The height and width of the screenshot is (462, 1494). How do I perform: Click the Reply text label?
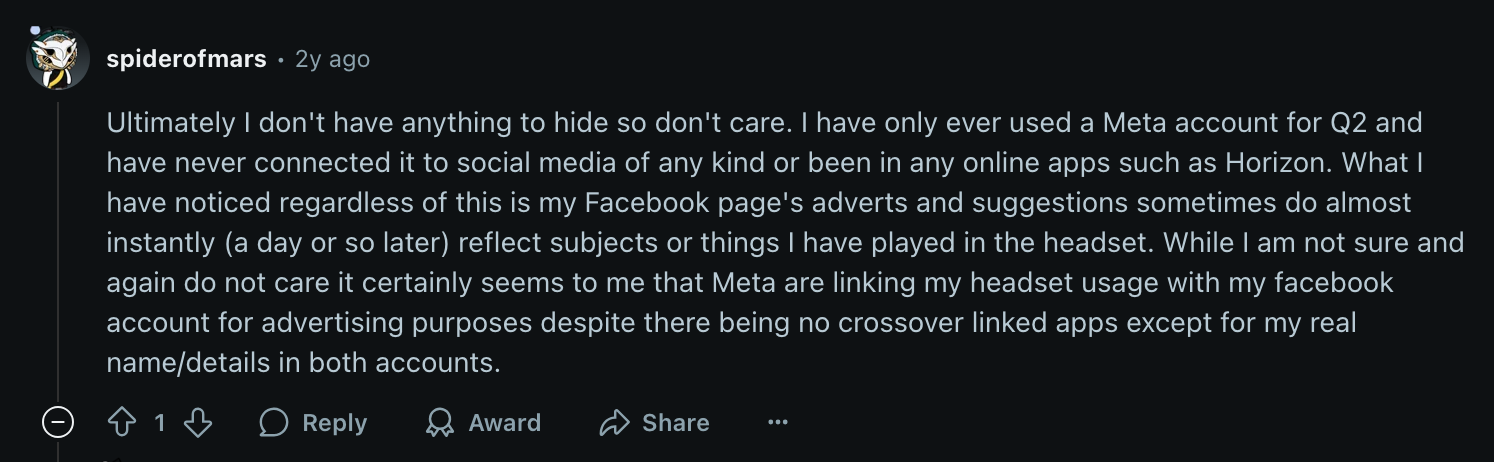(334, 423)
